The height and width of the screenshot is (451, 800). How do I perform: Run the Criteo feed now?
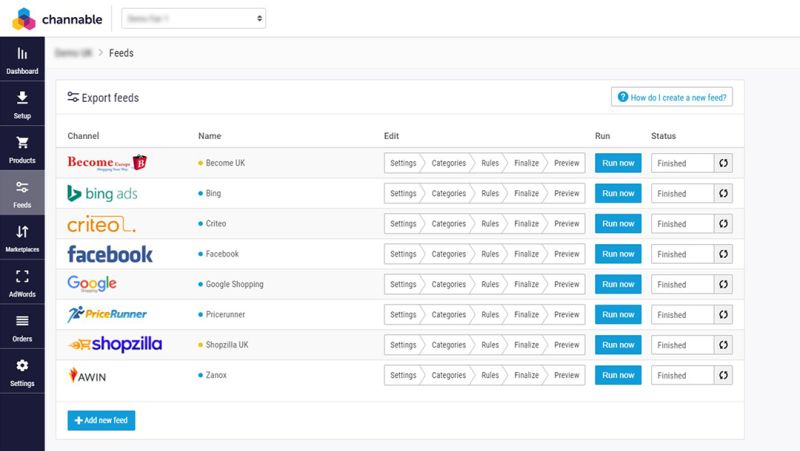click(x=618, y=223)
